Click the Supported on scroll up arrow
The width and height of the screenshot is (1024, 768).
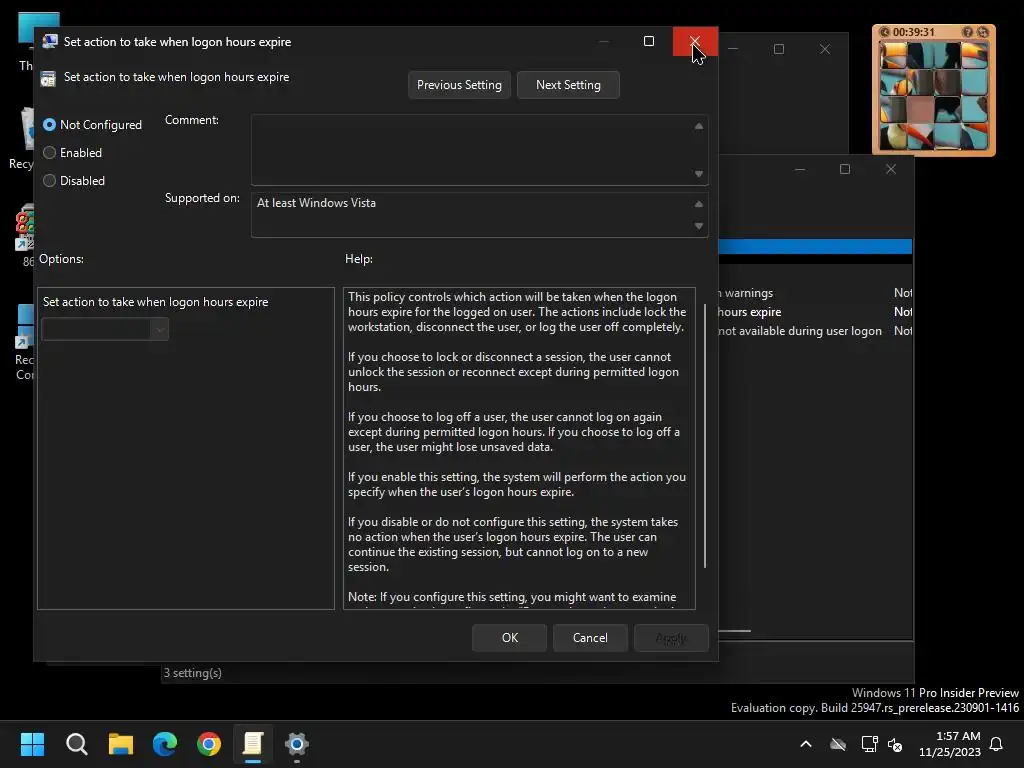click(x=699, y=204)
